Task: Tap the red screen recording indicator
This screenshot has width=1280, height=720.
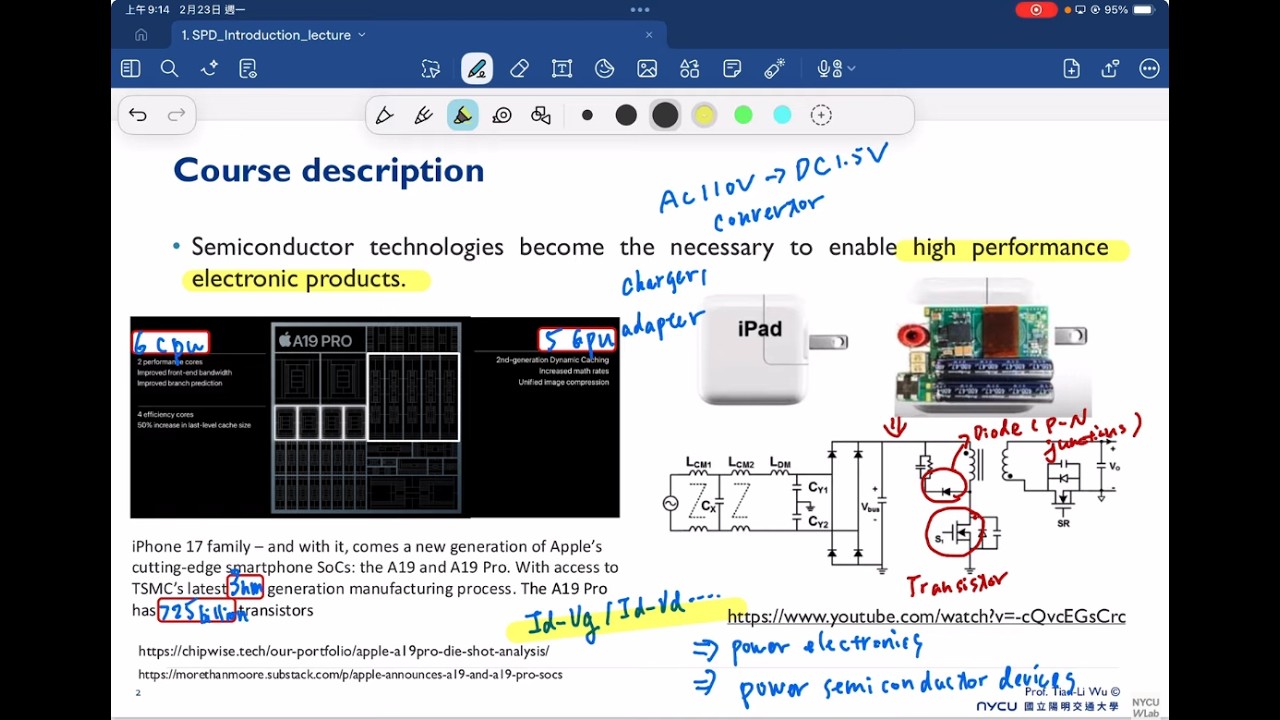Action: point(1036,10)
